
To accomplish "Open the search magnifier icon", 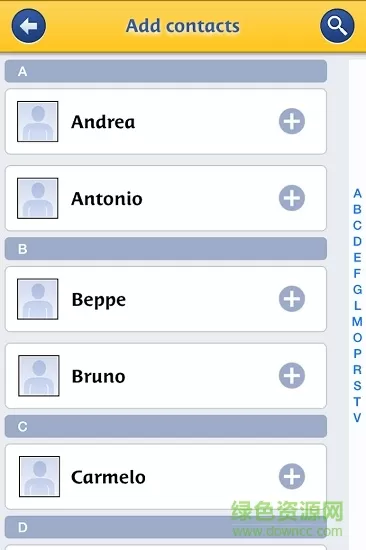I will coord(337,26).
